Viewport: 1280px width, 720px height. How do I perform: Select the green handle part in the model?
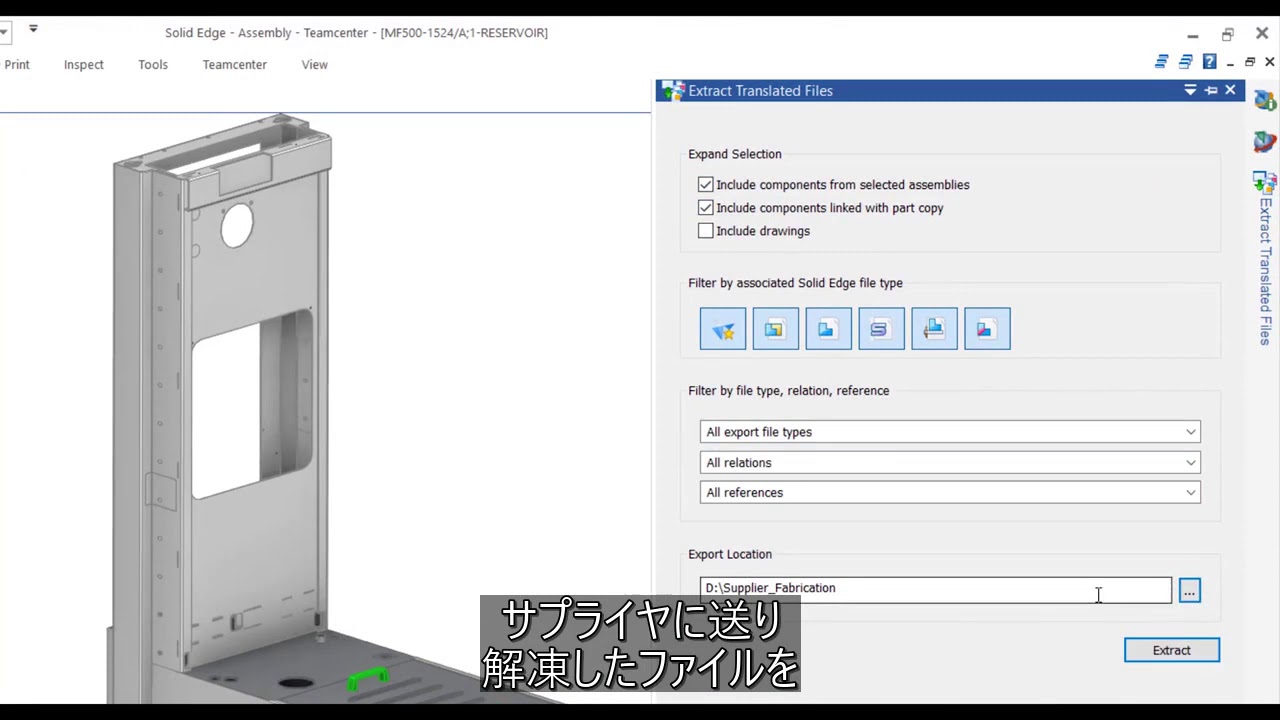(367, 679)
